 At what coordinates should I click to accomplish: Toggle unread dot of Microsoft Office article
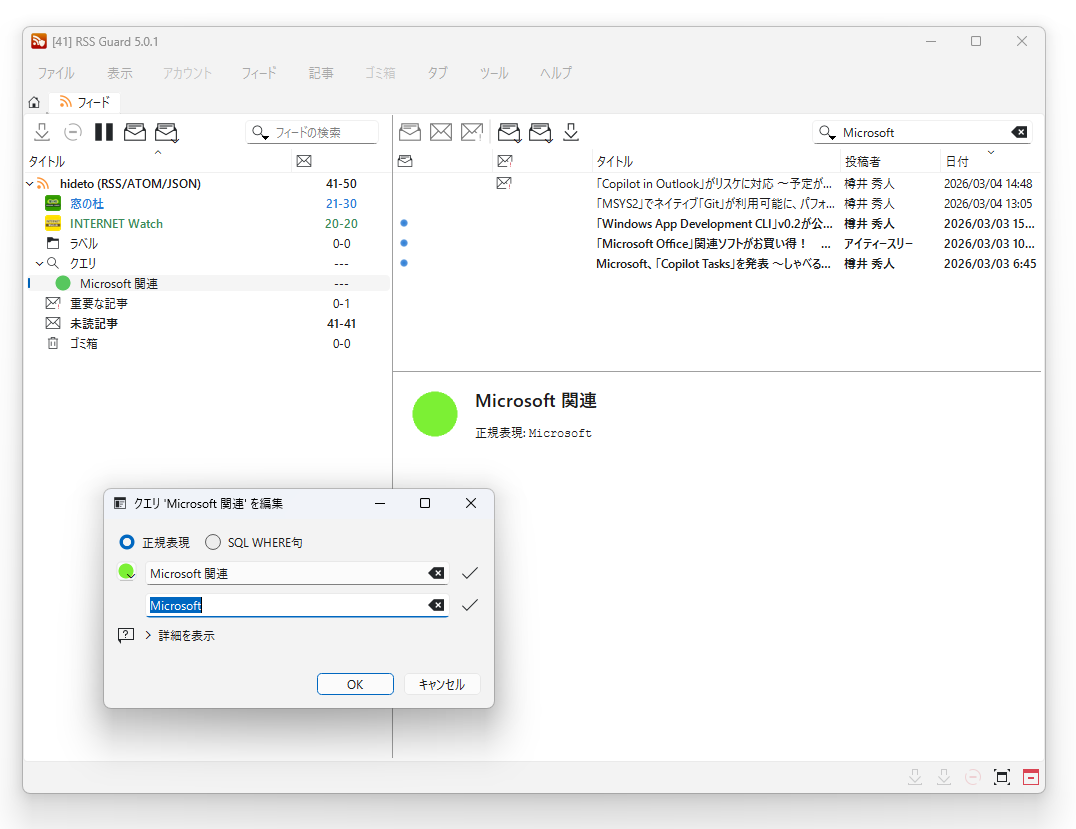(x=404, y=243)
